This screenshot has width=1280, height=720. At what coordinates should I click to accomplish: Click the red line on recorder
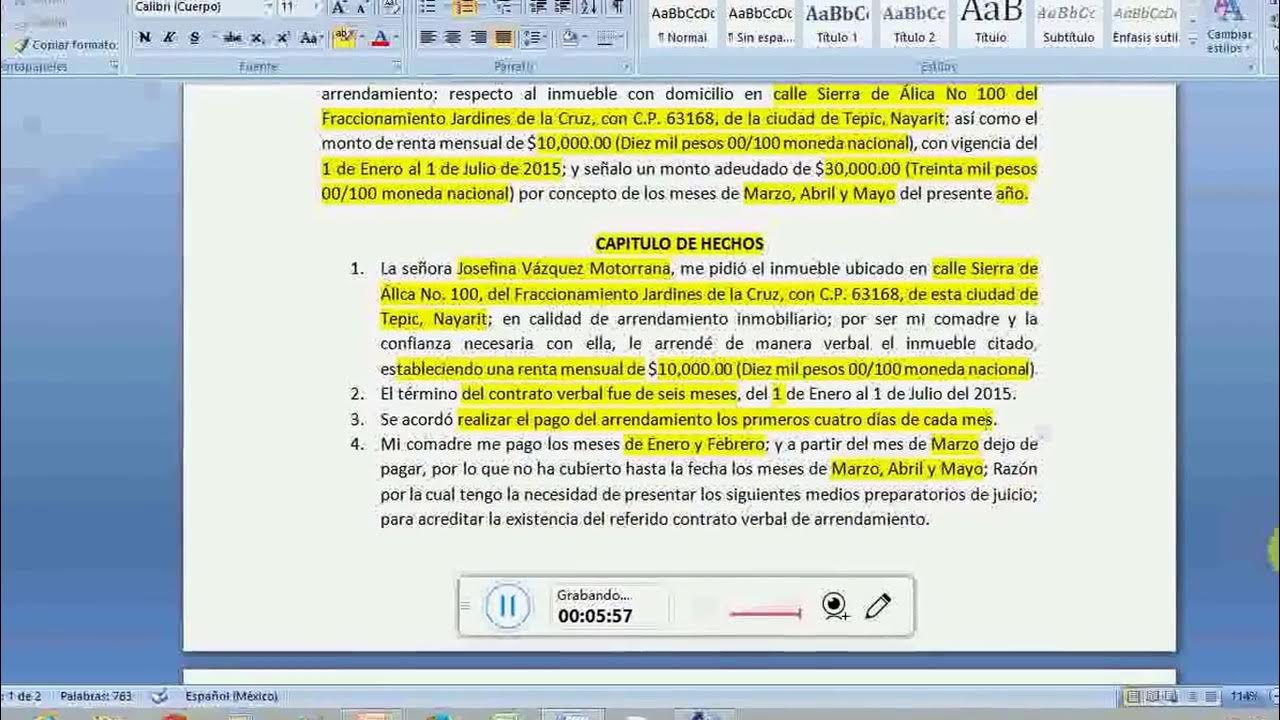click(766, 612)
